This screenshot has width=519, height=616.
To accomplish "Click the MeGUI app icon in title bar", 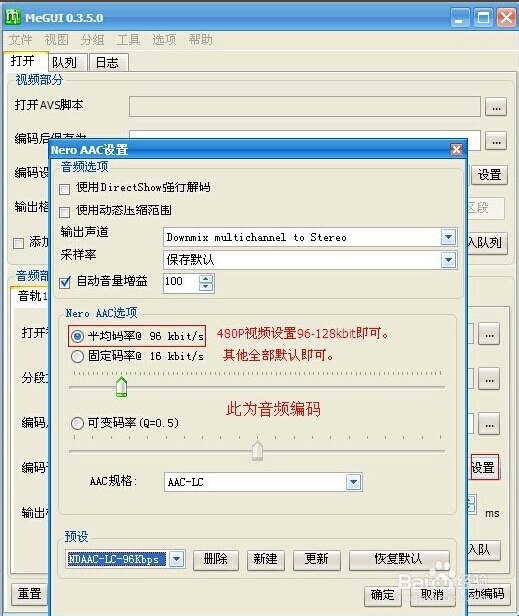I will coord(13,17).
